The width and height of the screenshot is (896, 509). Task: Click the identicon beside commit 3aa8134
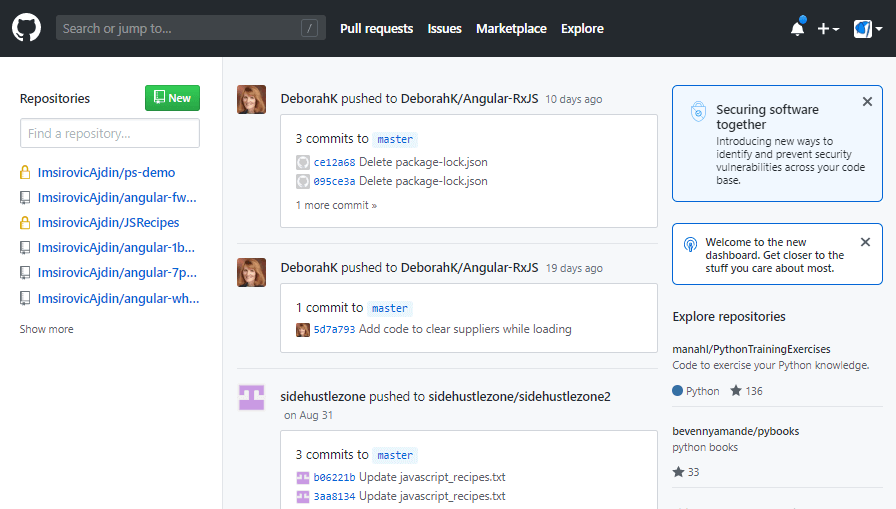pos(303,497)
